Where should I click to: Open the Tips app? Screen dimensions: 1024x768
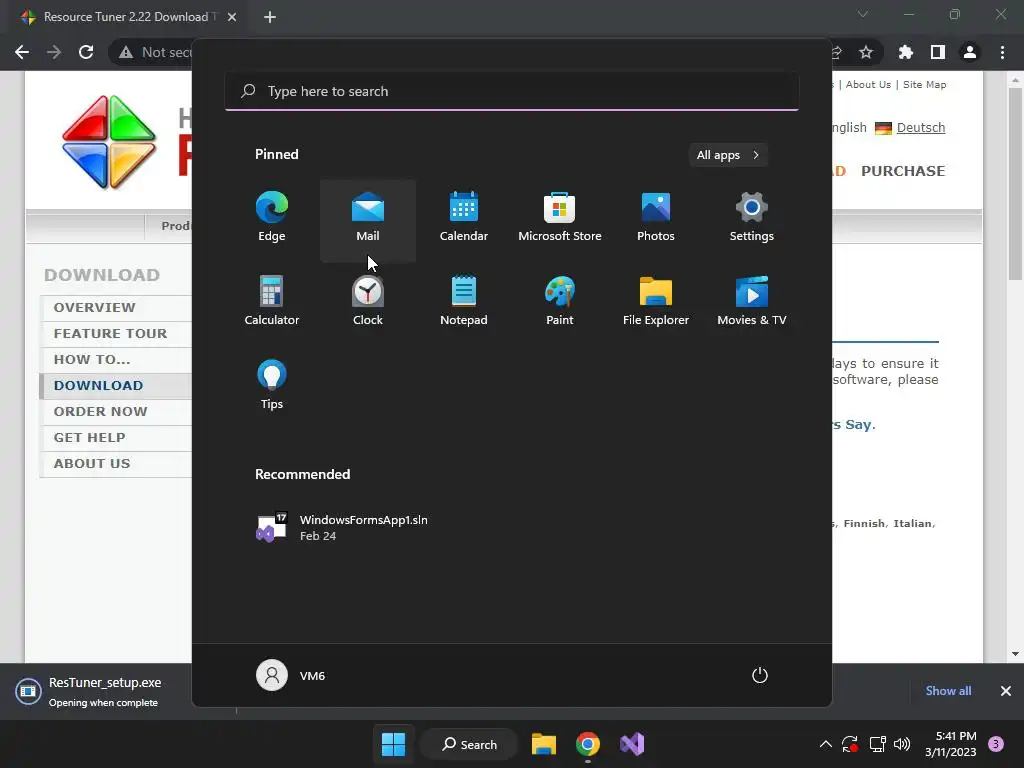[272, 385]
